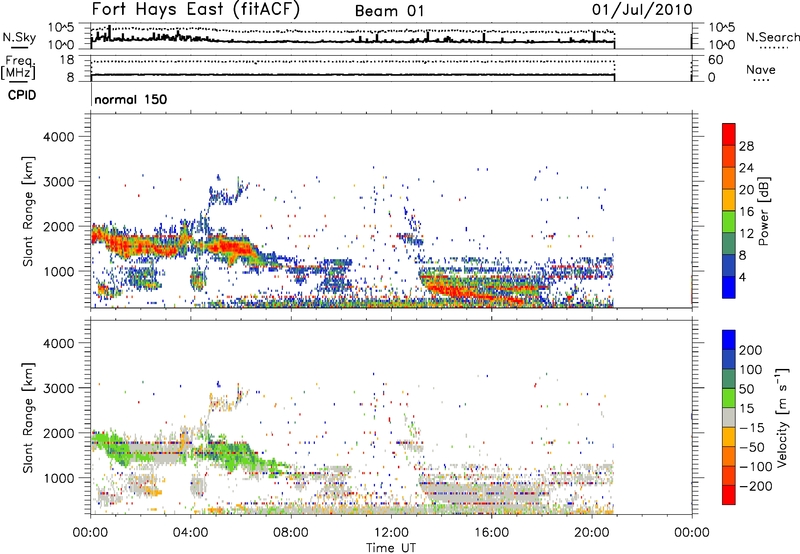
Task: Click the '24' label on Power colorbar
Action: (746, 168)
